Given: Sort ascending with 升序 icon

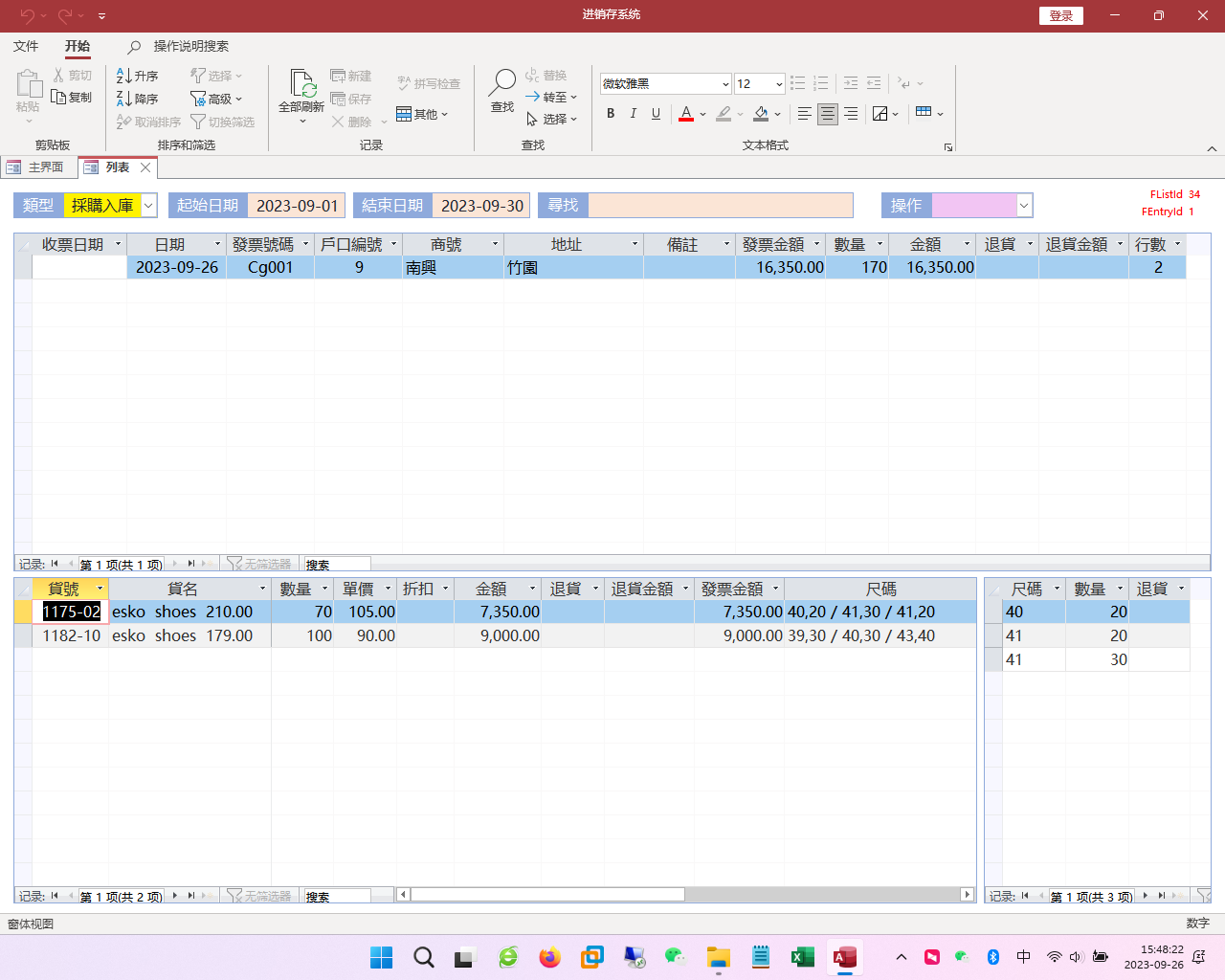Looking at the screenshot, I should 124,76.
